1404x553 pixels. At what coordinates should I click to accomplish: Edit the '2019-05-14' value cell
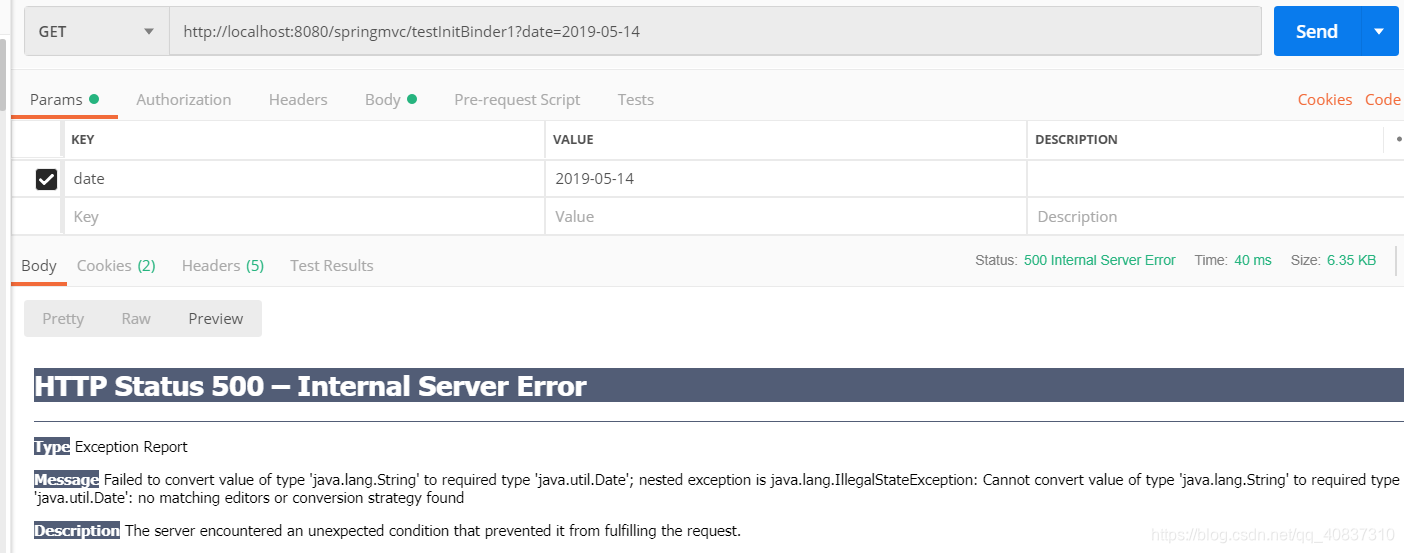(x=786, y=179)
